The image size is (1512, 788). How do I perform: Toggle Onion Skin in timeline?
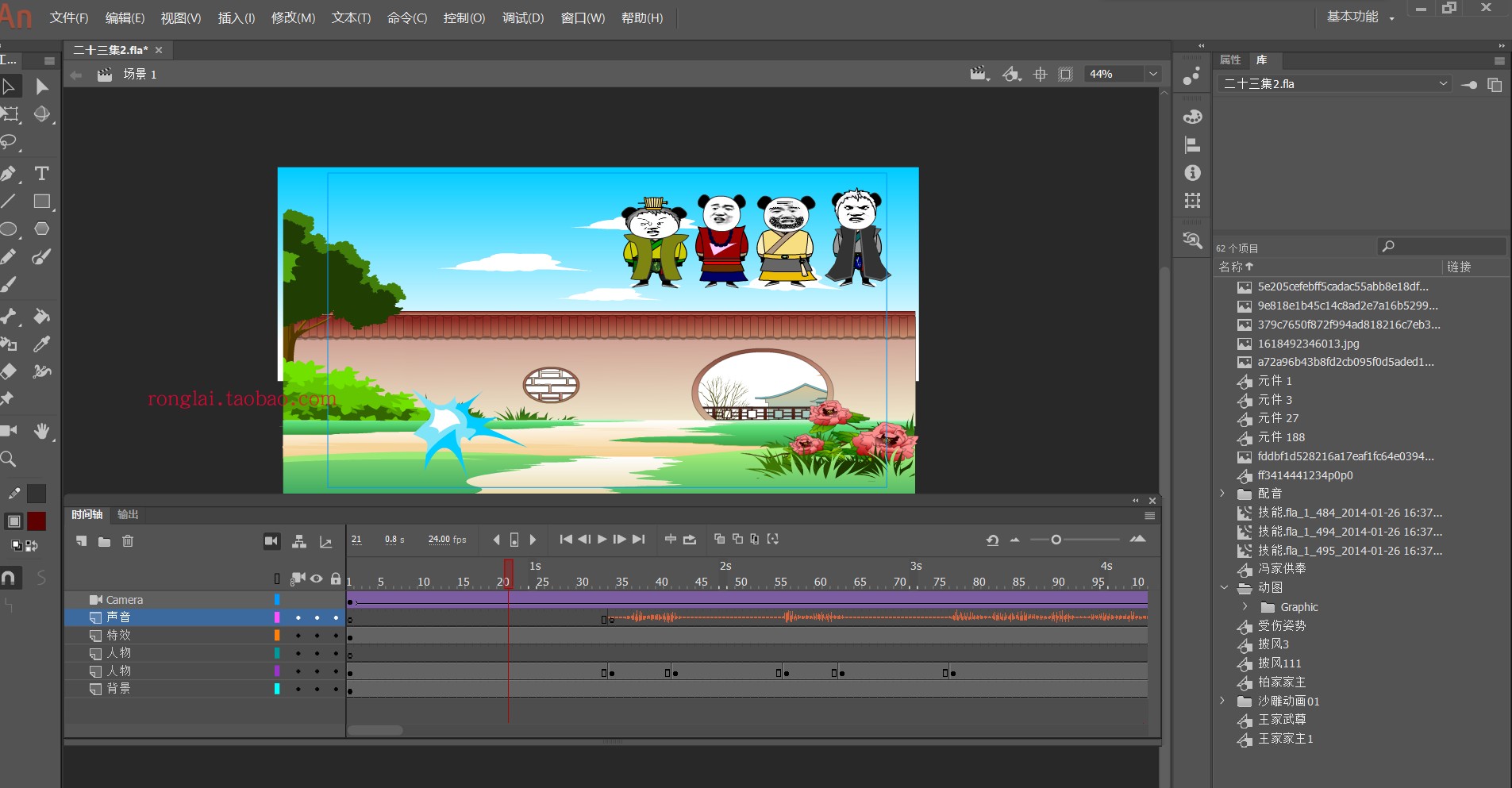pos(719,539)
